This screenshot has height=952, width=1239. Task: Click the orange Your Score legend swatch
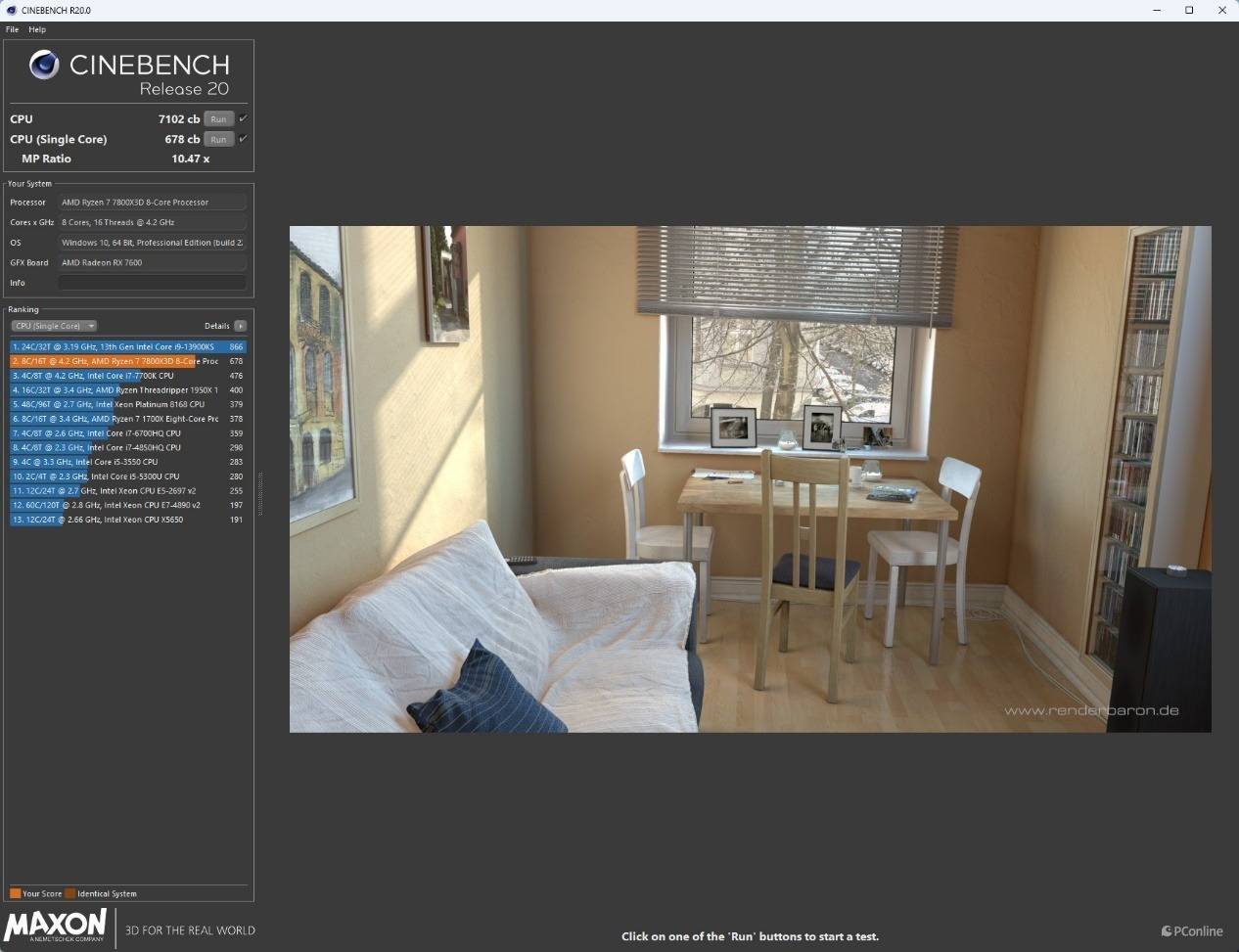[16, 893]
